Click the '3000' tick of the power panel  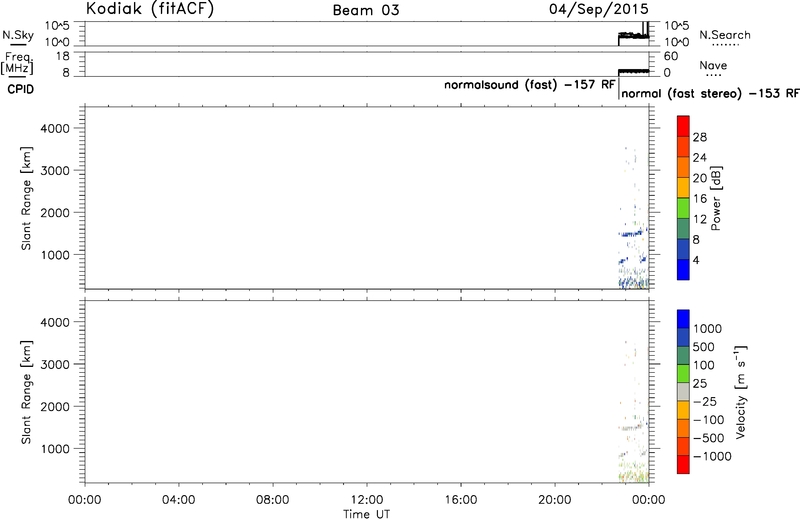click(55, 170)
